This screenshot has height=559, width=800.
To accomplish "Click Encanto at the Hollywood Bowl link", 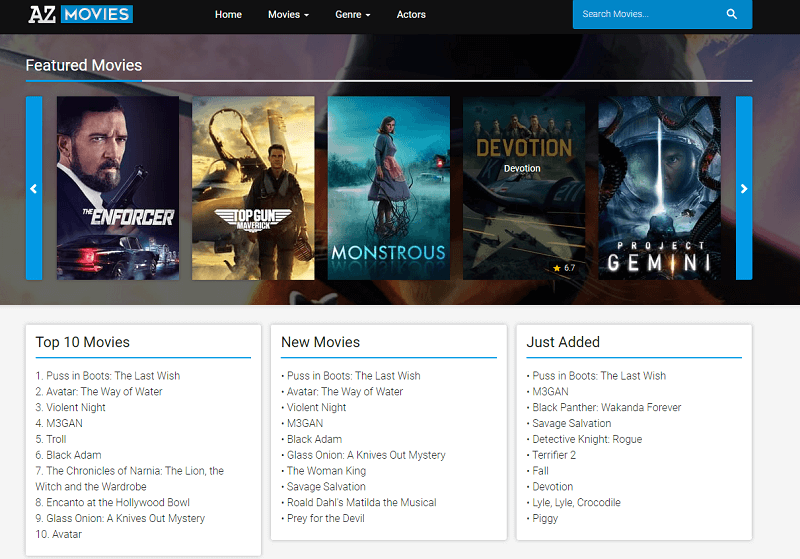I will (x=117, y=503).
